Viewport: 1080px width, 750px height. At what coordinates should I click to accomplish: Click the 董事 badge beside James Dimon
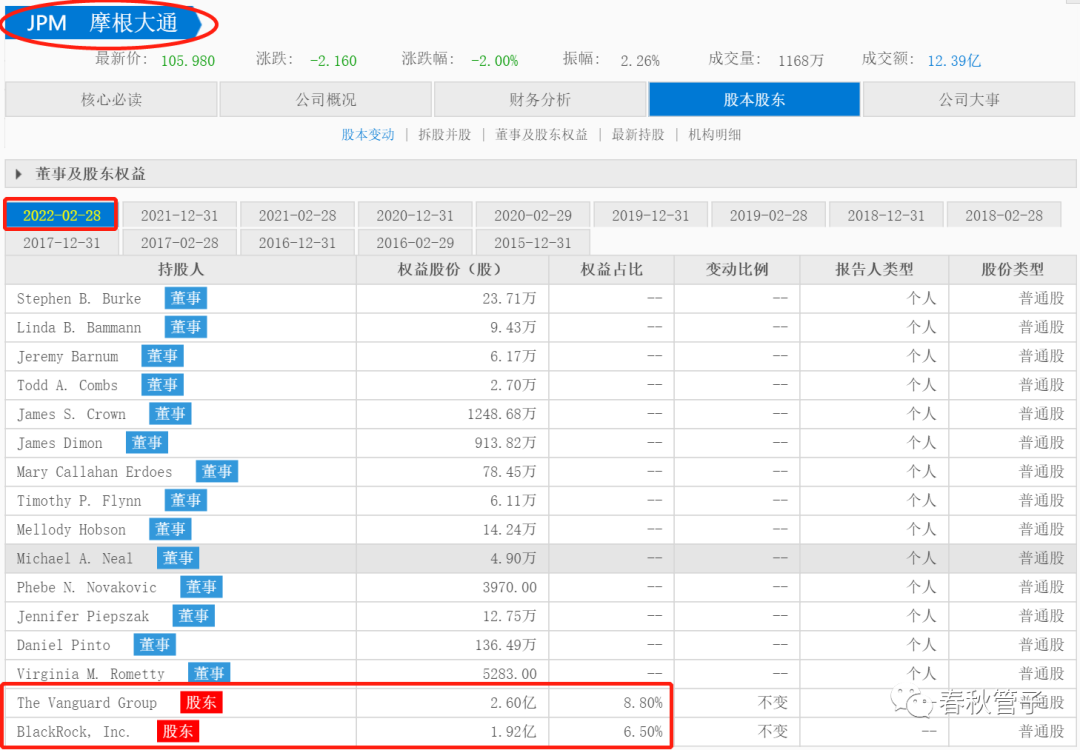[x=147, y=443]
